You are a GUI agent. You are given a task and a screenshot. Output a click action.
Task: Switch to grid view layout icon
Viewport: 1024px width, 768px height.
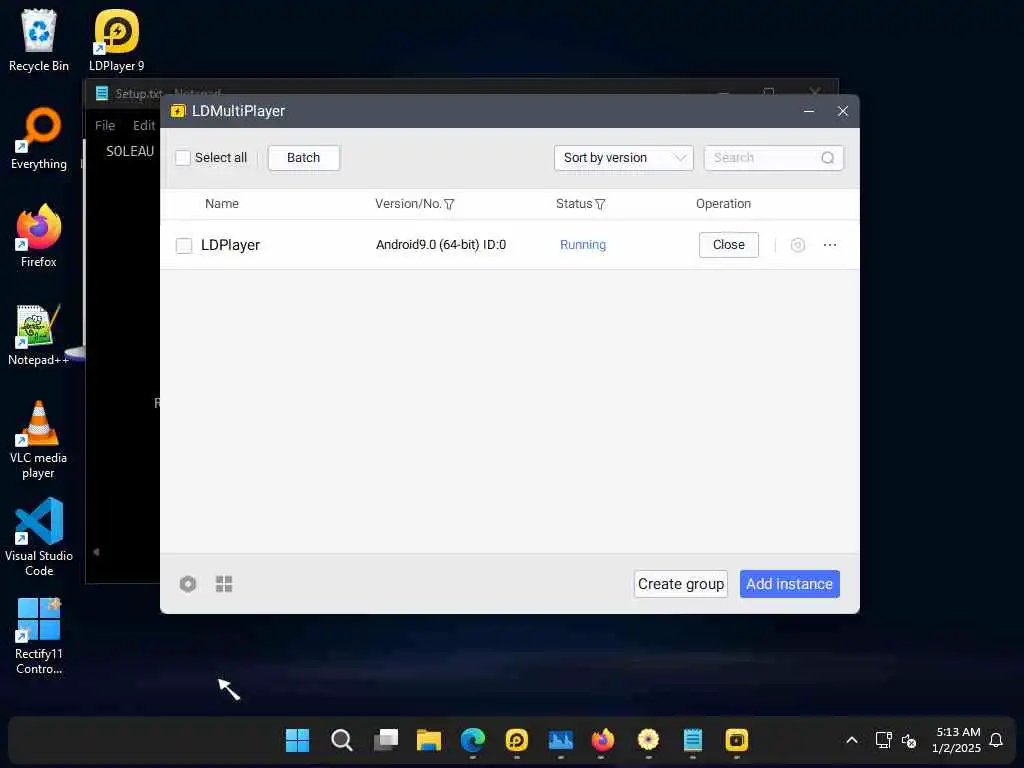(224, 584)
